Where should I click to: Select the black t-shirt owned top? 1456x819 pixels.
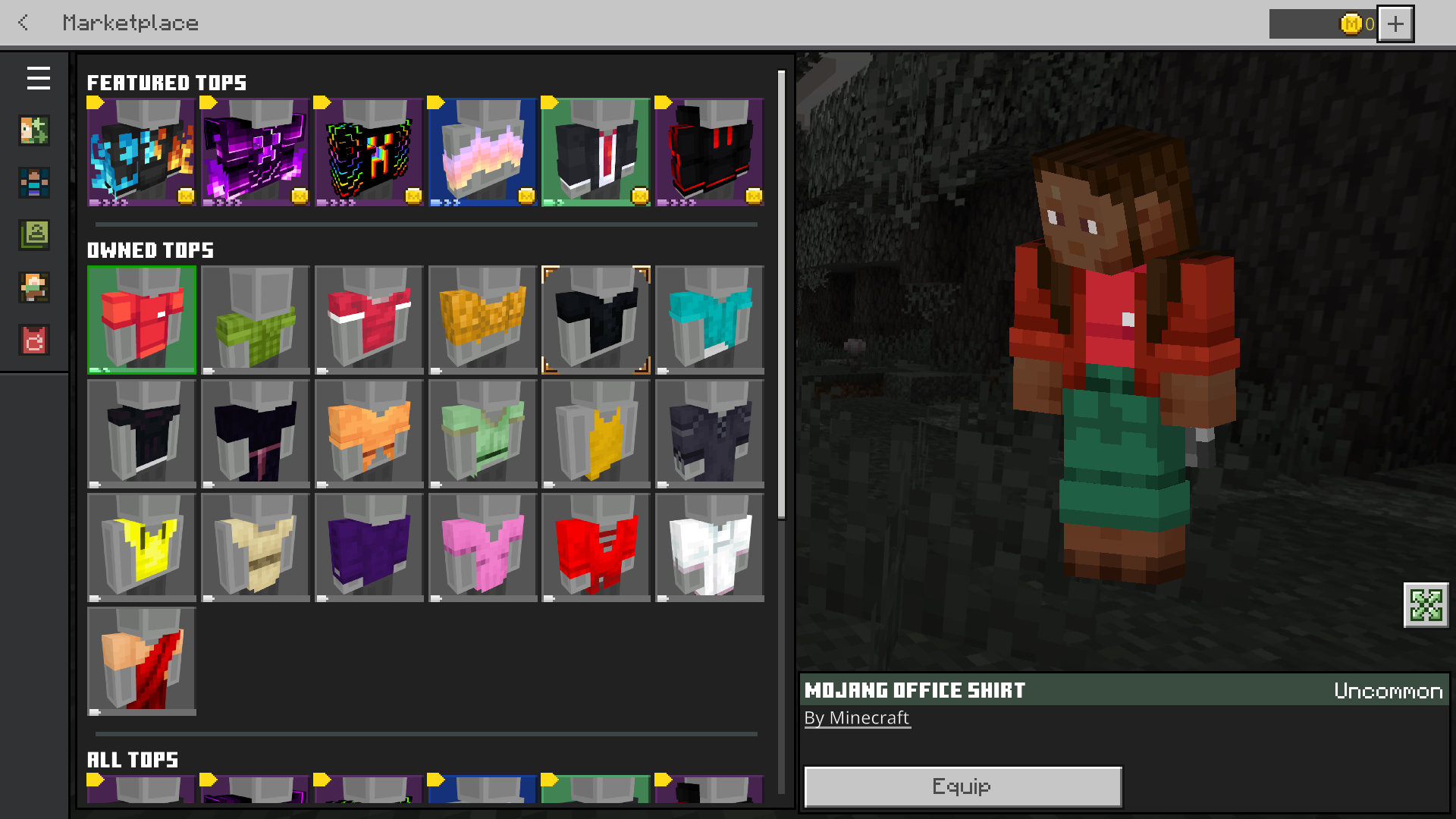coord(596,320)
